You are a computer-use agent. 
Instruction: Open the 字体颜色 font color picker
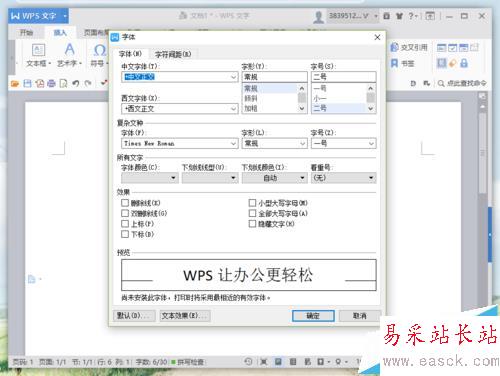[150, 178]
